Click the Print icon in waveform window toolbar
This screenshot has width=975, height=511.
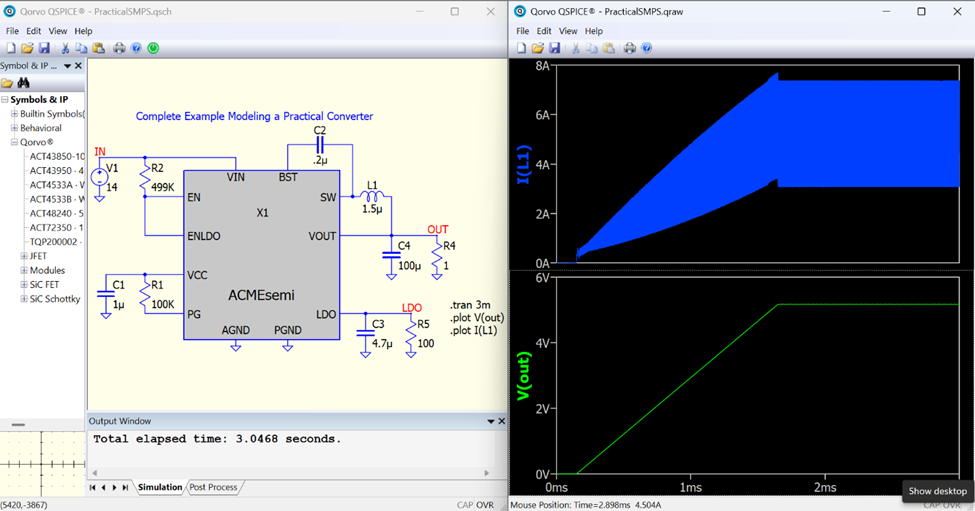point(630,48)
